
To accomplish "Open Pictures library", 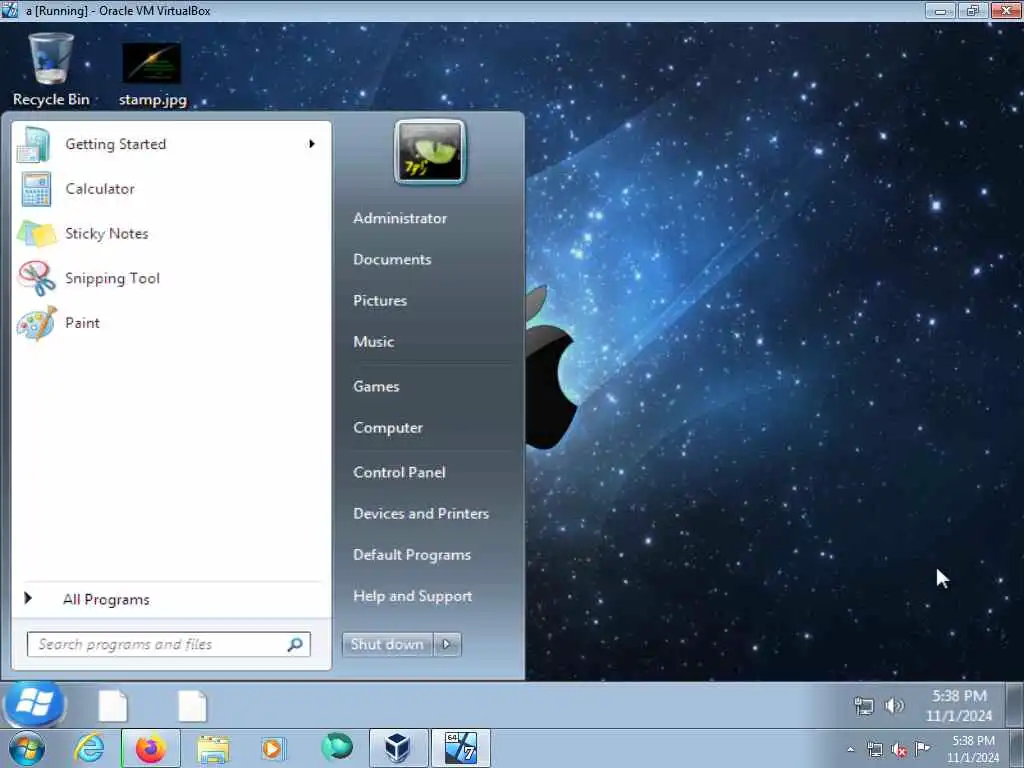I will coord(380,301).
